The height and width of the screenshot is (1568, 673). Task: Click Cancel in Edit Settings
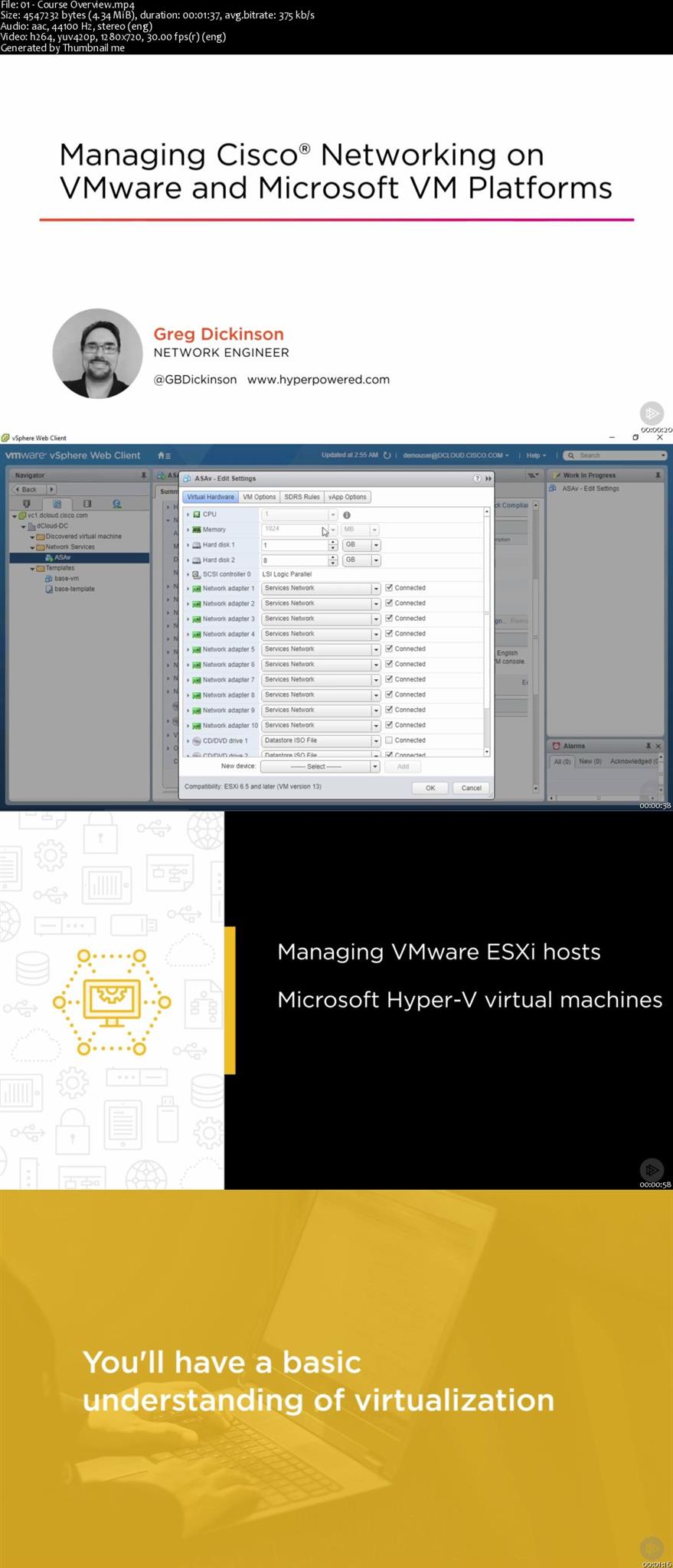[x=471, y=788]
